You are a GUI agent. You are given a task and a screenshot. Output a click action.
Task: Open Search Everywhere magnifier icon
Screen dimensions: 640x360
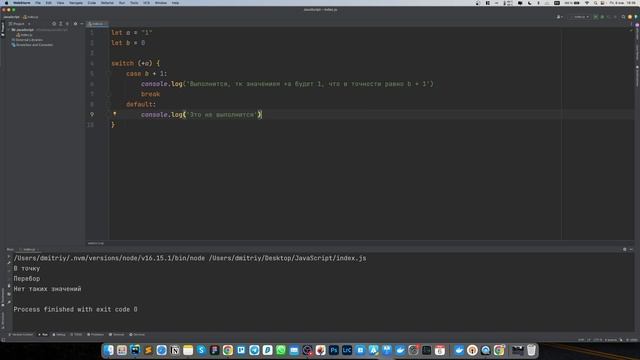pyautogui.click(x=623, y=17)
